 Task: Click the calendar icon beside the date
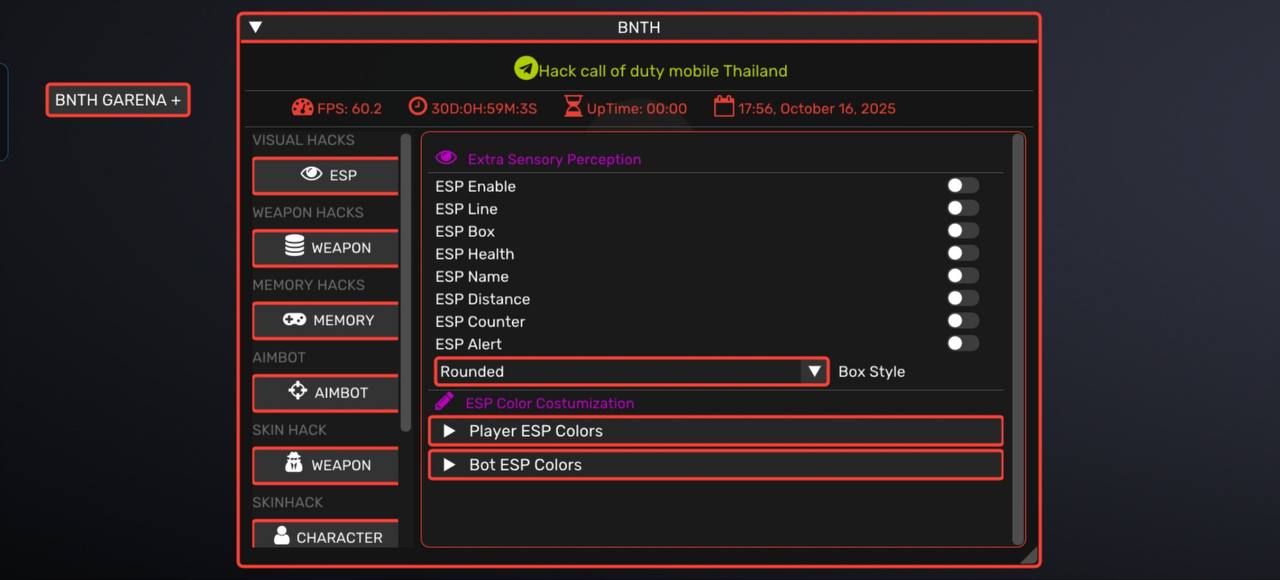click(724, 107)
